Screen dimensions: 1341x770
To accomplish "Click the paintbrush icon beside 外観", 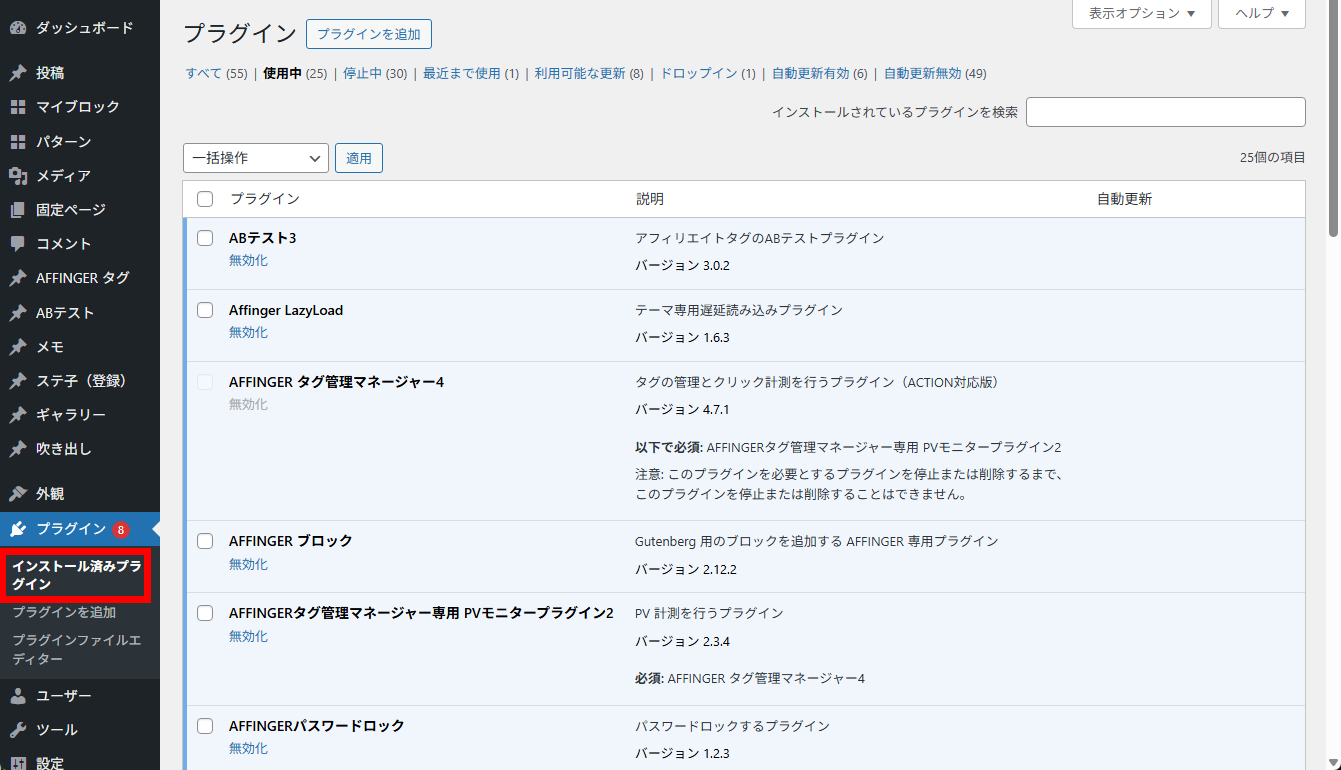I will click(18, 494).
